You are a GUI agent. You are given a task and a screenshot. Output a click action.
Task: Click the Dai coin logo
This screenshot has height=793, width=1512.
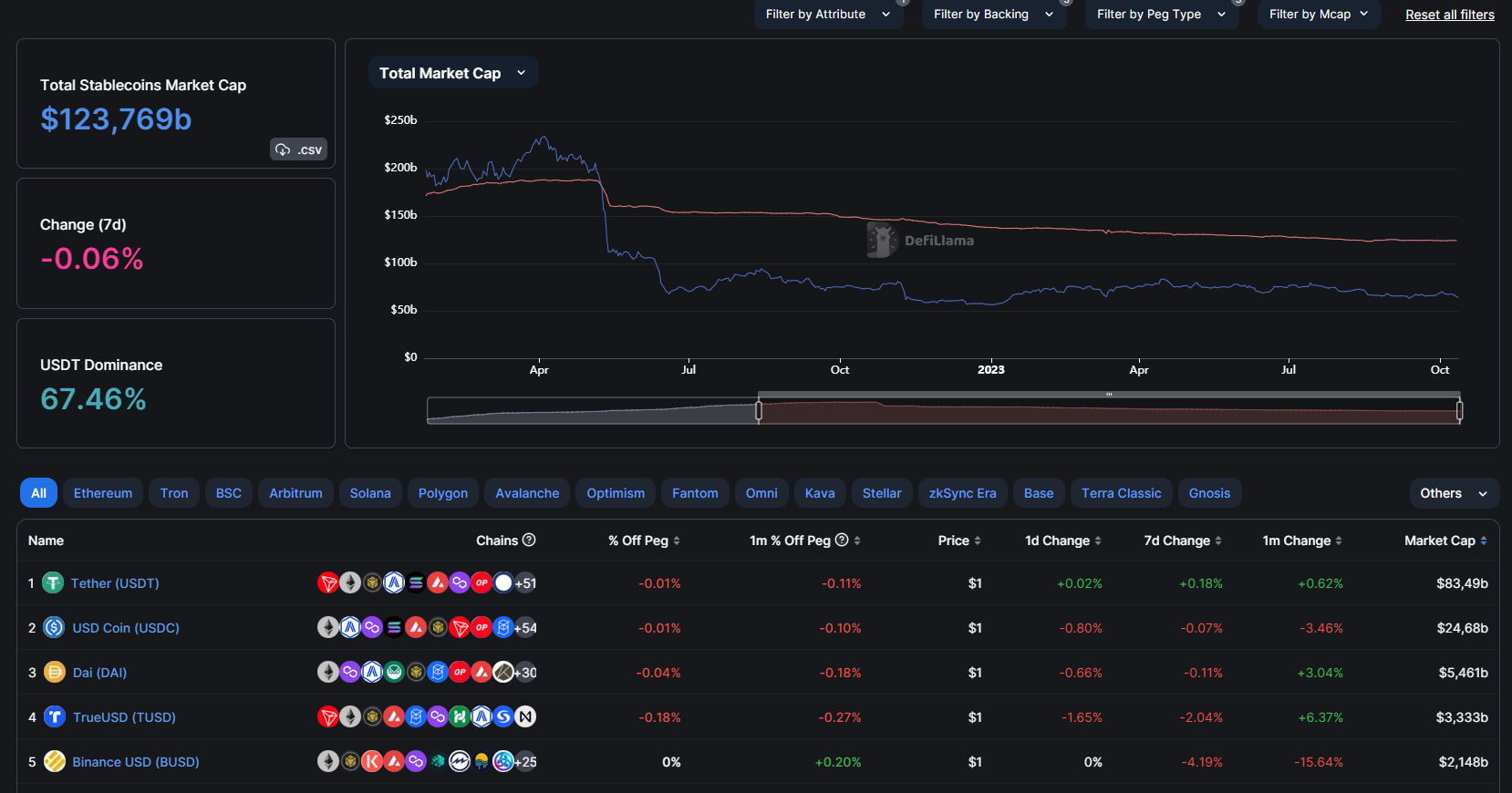click(55, 673)
